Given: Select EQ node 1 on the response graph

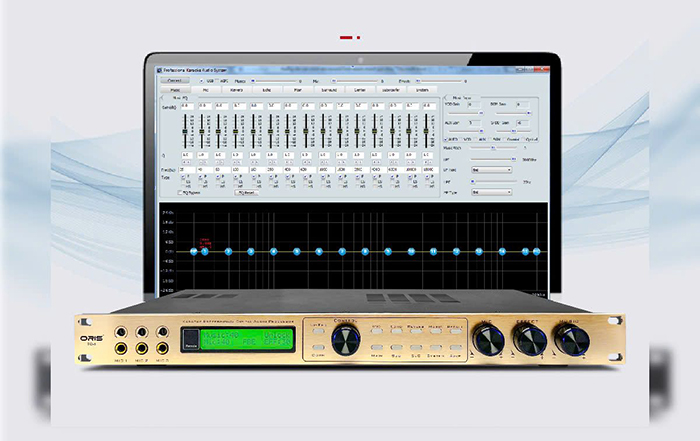Looking at the screenshot, I should (x=205, y=252).
